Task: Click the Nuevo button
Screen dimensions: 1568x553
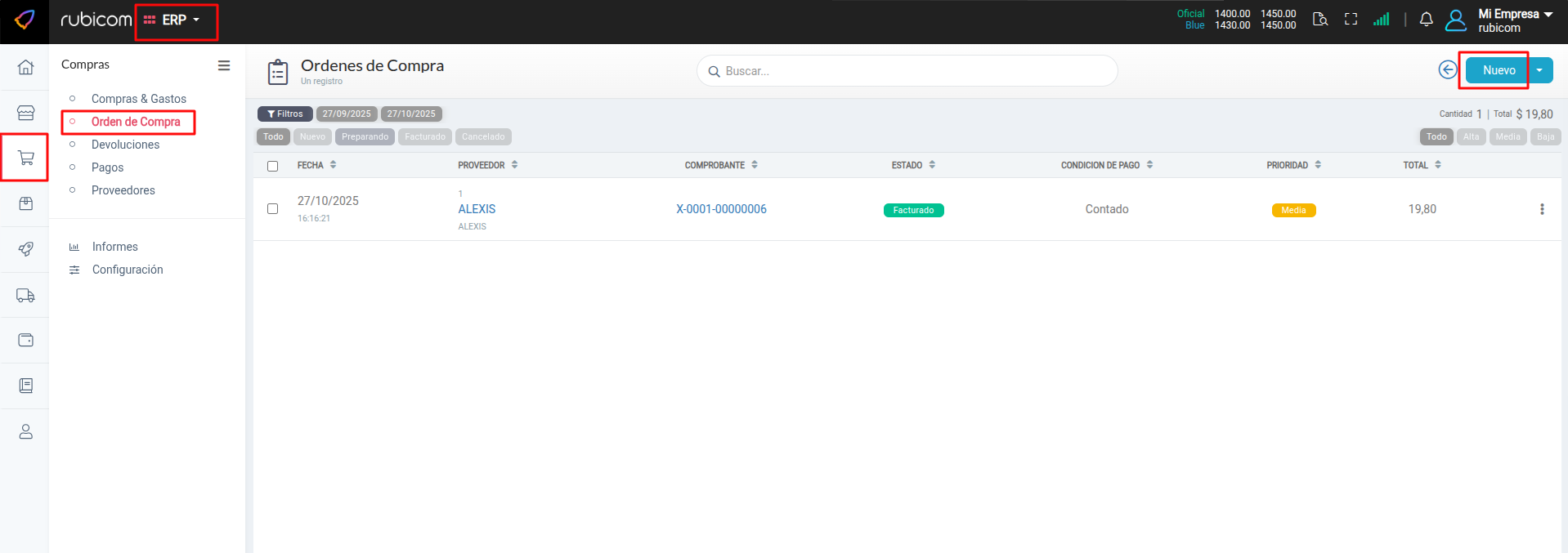Action: [1498, 70]
